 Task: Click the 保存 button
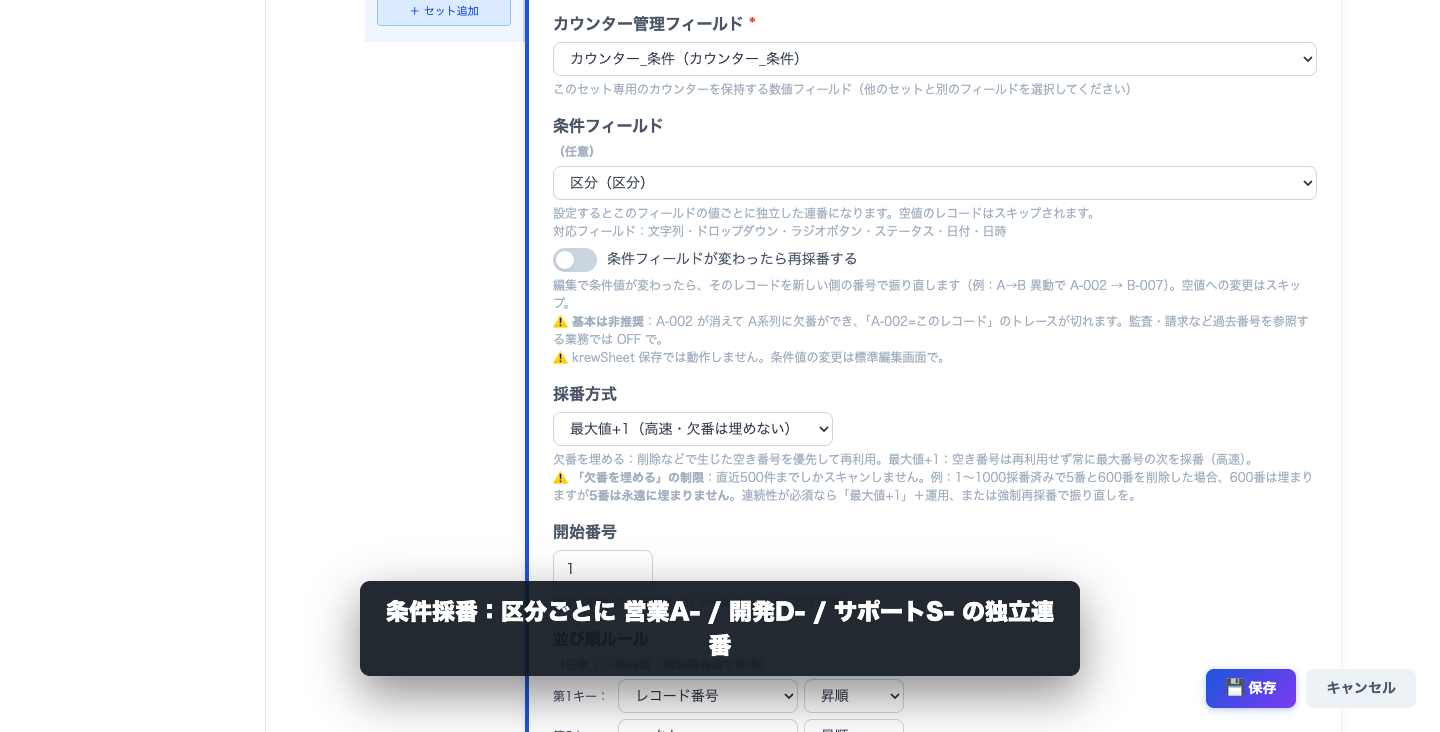point(1250,688)
